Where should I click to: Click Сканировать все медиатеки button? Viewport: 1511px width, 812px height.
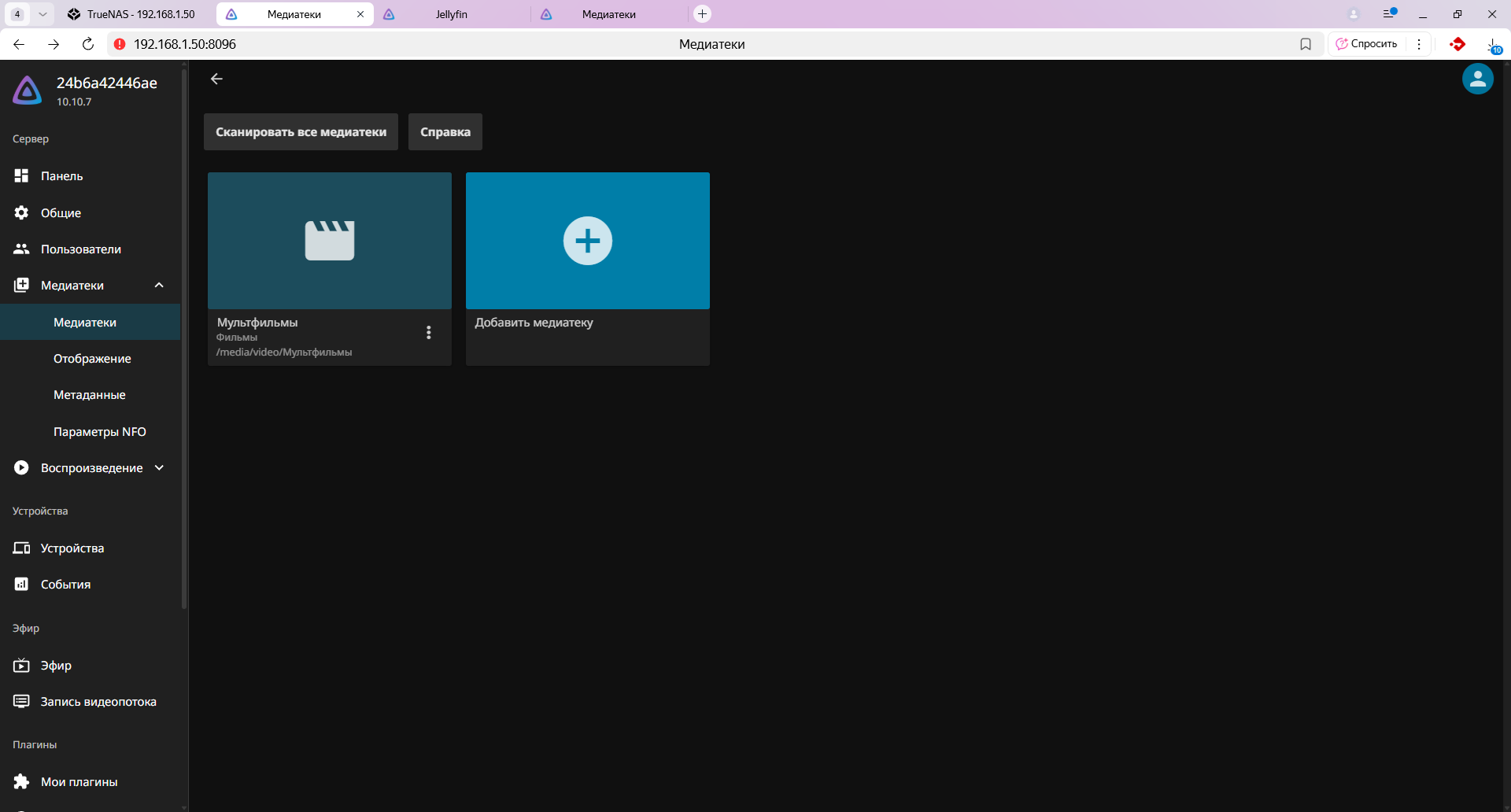click(301, 132)
